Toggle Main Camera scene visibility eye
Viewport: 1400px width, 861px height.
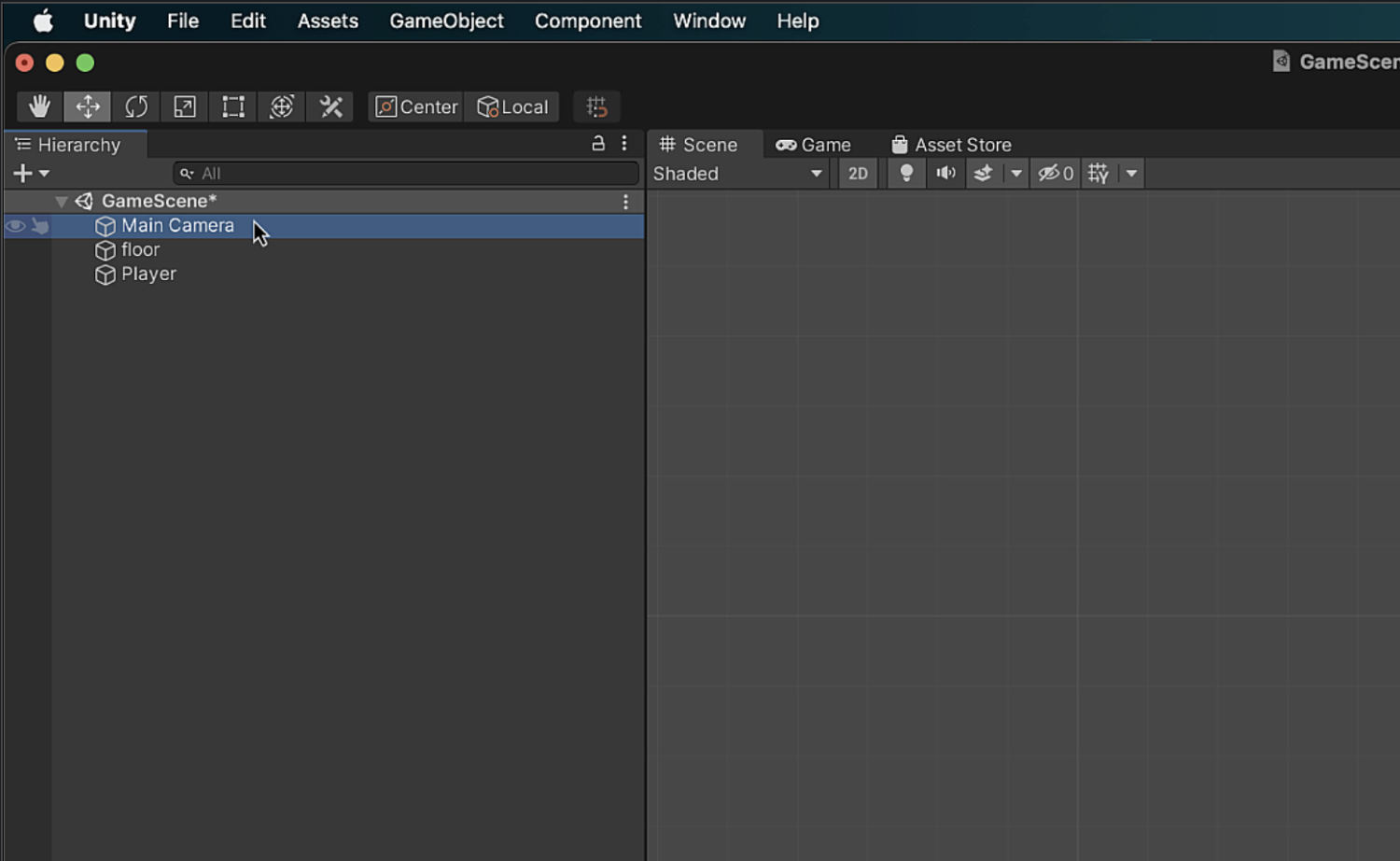[x=15, y=226]
